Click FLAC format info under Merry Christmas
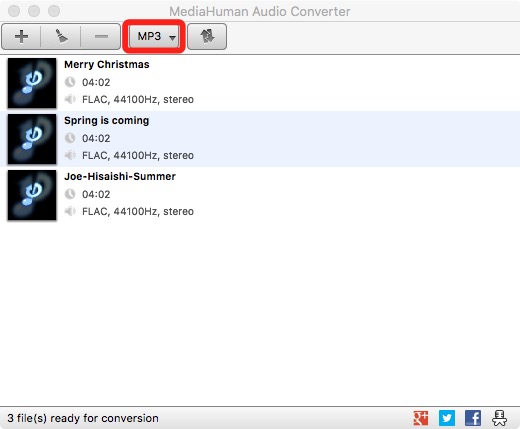The width and height of the screenshot is (520, 429). click(x=138, y=99)
